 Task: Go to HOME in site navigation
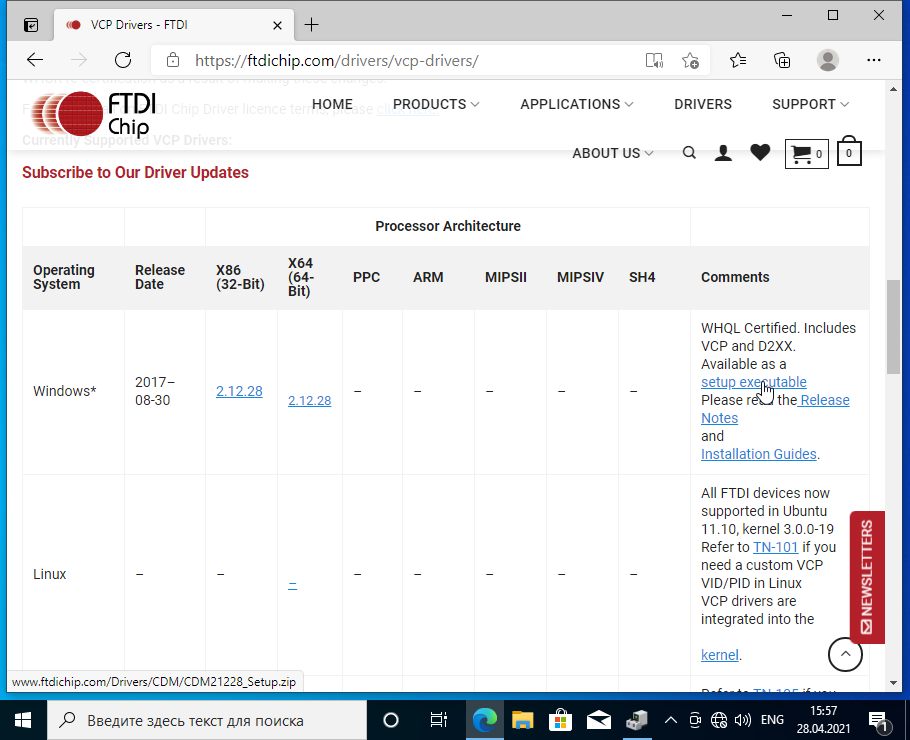click(x=332, y=104)
